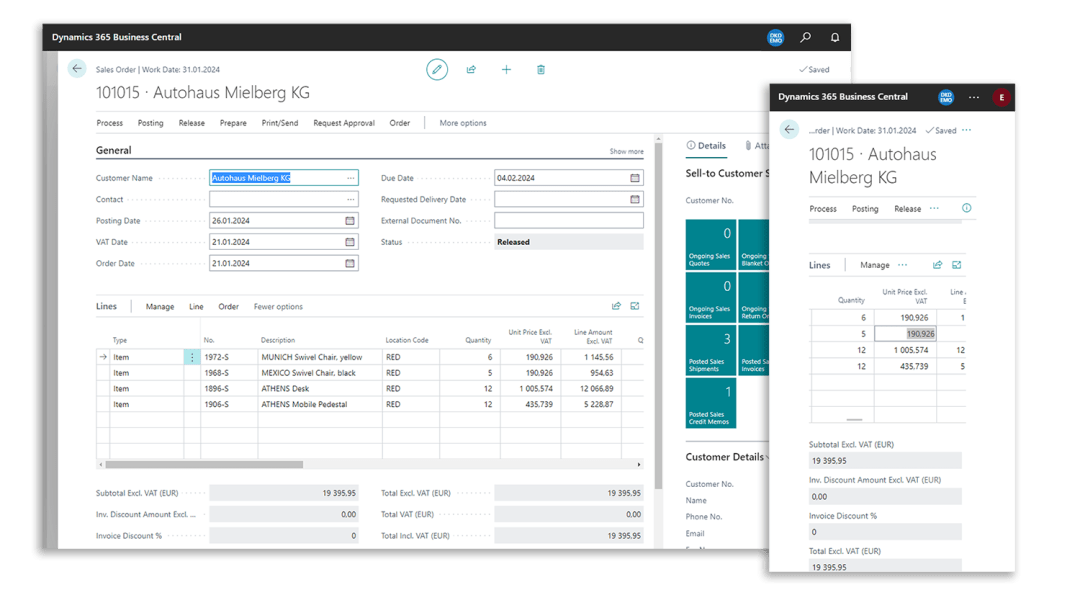Open the Posted Sales Shipments tile

pyautogui.click(x=710, y=350)
